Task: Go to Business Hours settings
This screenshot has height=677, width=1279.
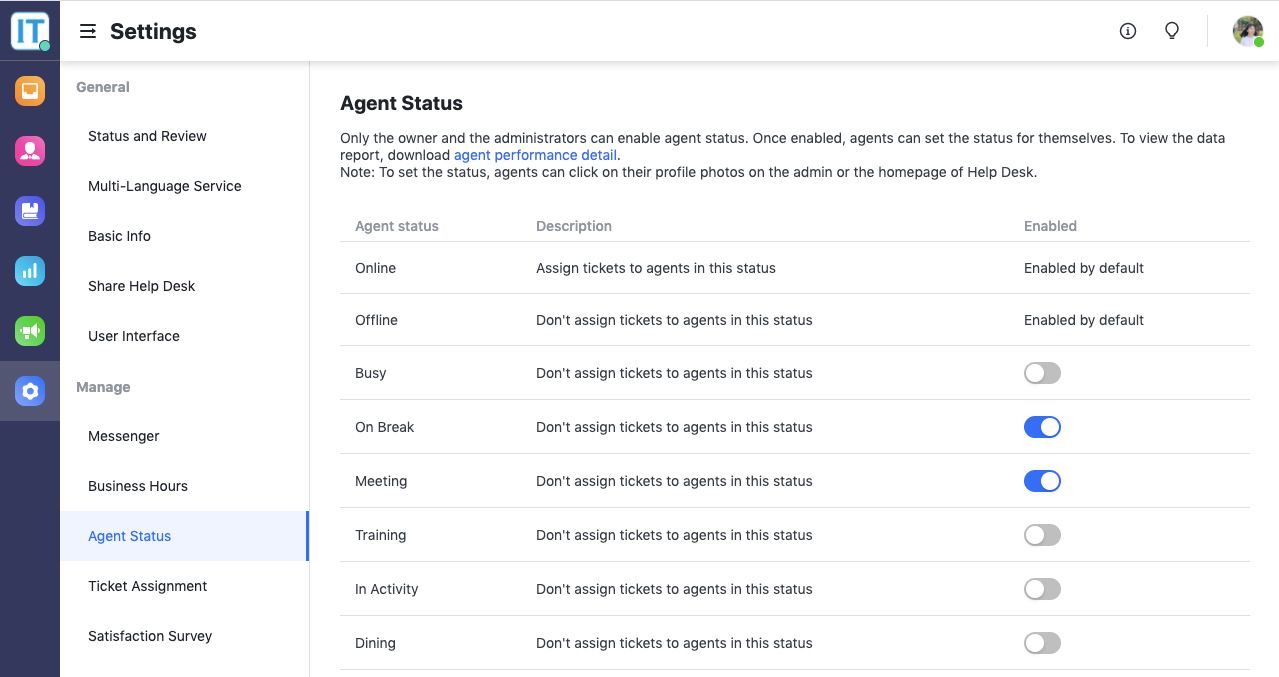Action: click(137, 486)
